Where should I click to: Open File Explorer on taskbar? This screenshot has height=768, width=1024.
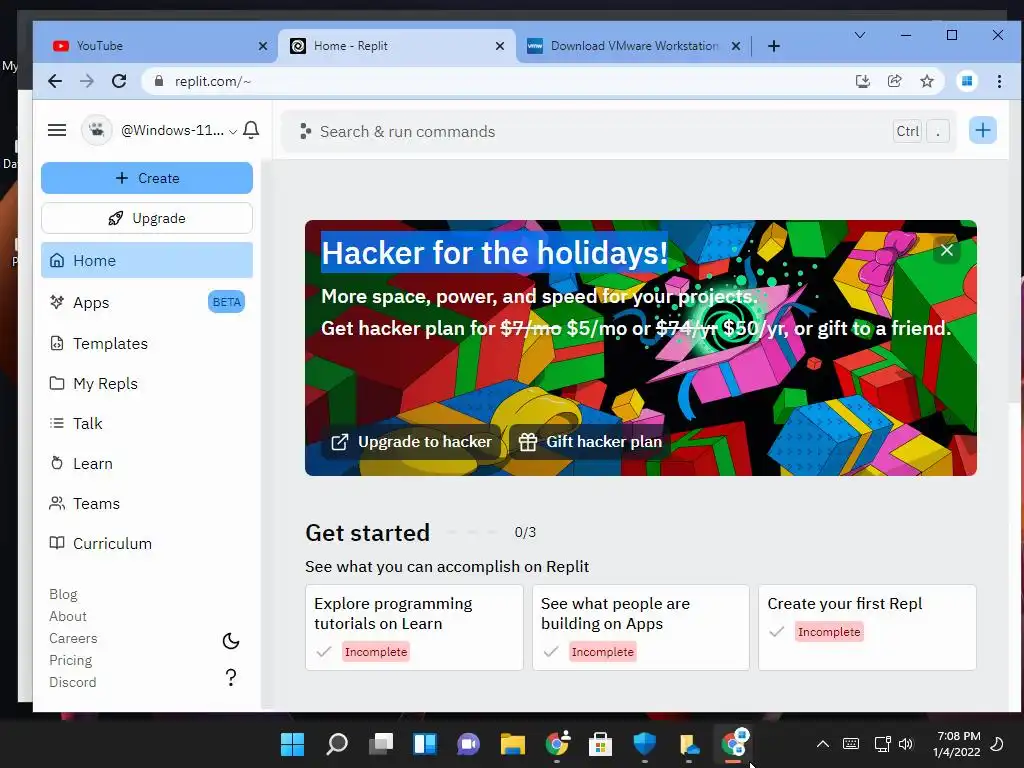point(513,744)
